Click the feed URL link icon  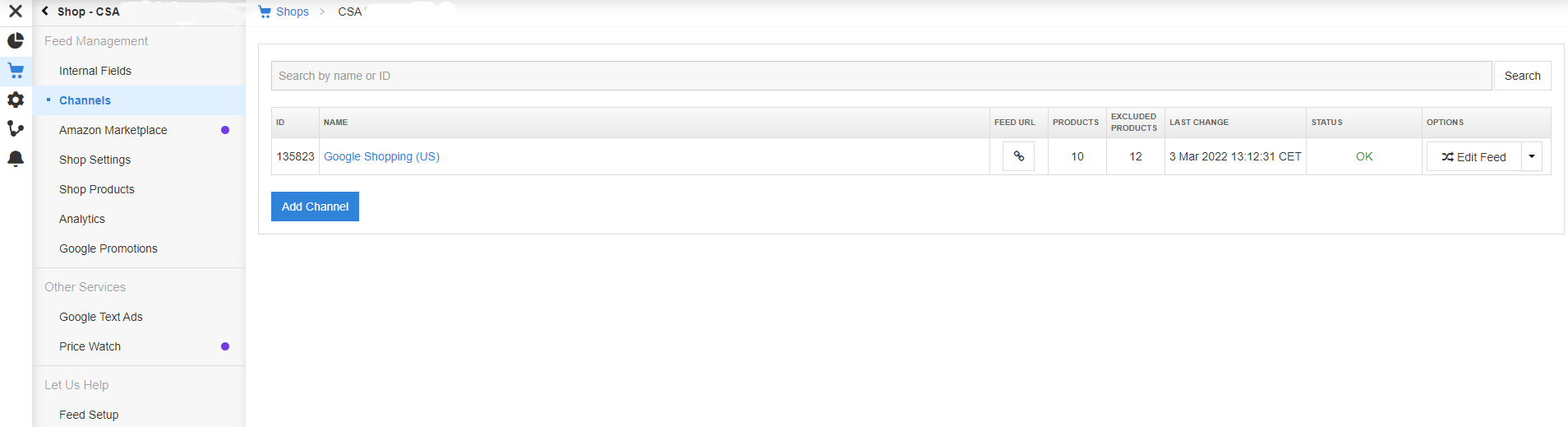(x=1018, y=156)
